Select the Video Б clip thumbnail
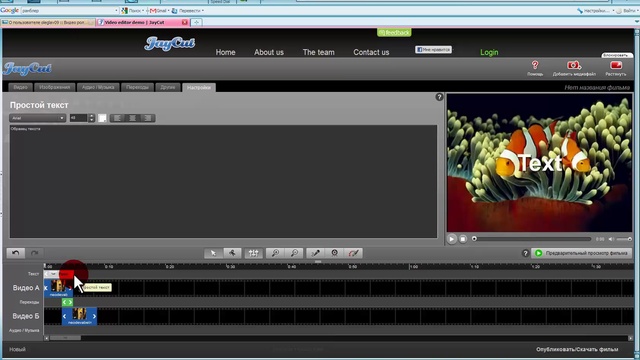The height and width of the screenshot is (360, 640). pos(79,314)
